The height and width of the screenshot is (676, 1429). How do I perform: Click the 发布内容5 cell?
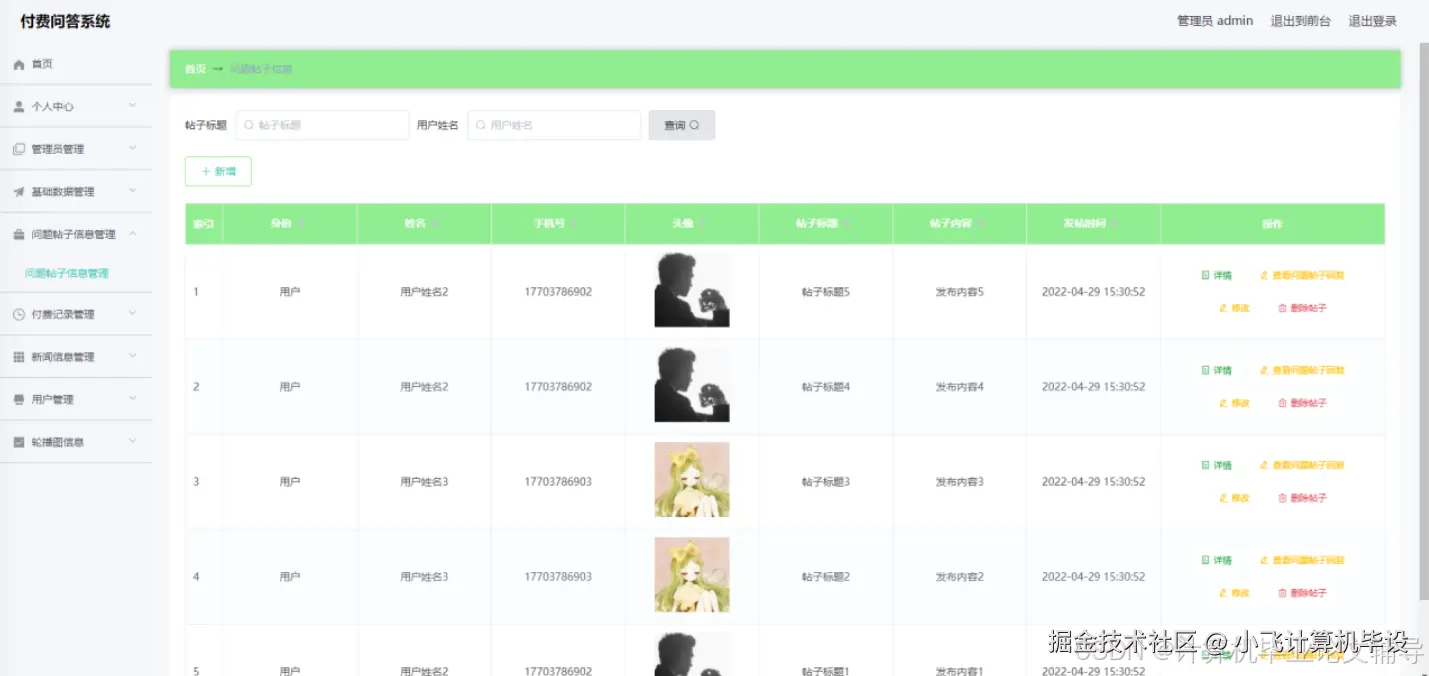960,292
